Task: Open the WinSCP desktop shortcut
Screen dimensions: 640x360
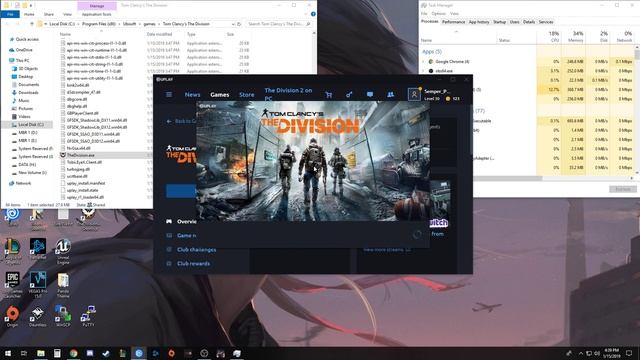Action: click(63, 317)
